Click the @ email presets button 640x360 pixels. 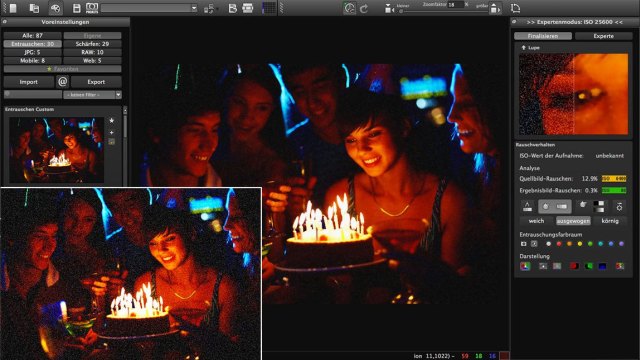(x=62, y=82)
